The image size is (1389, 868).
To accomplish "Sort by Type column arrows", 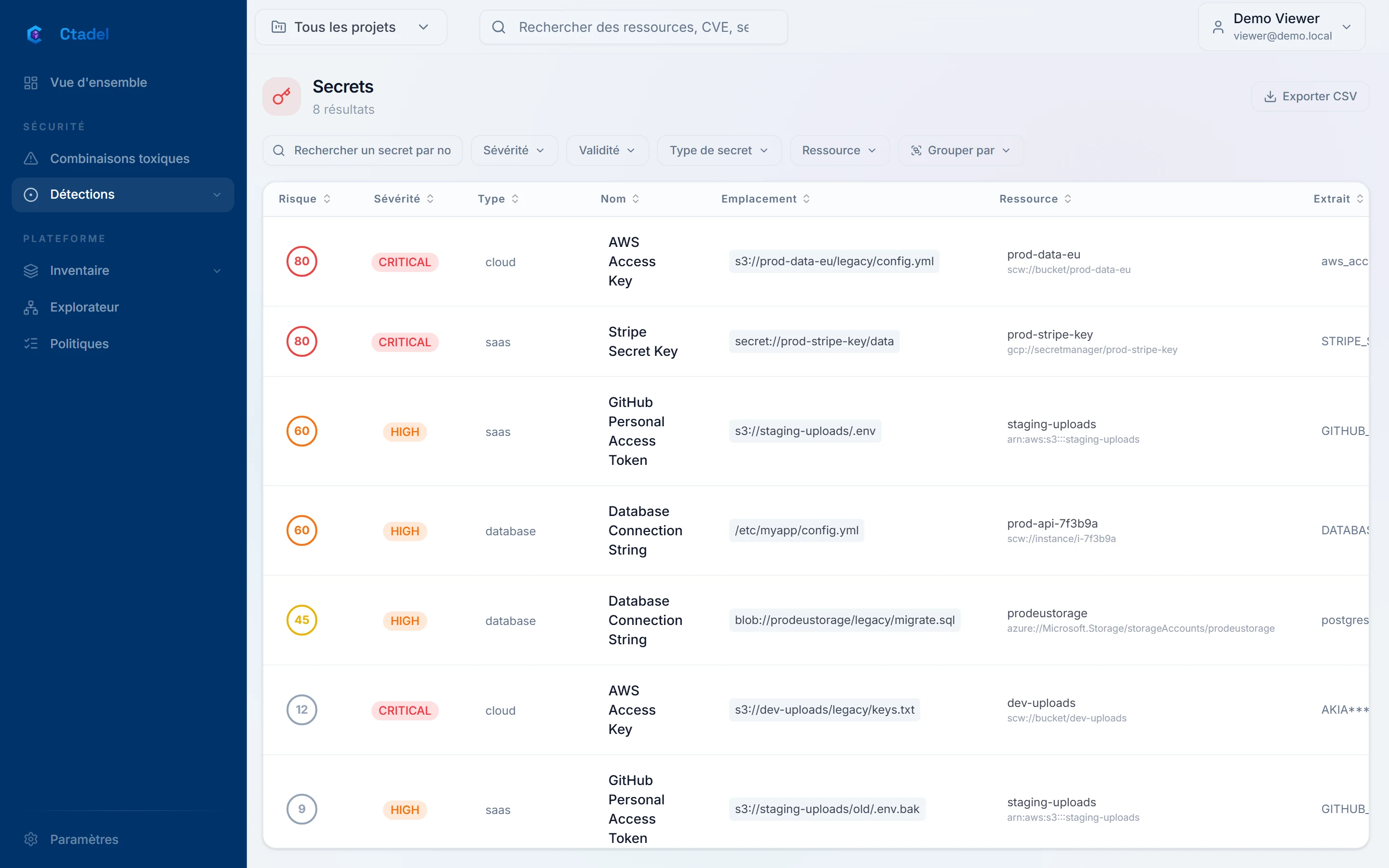I will 515,199.
